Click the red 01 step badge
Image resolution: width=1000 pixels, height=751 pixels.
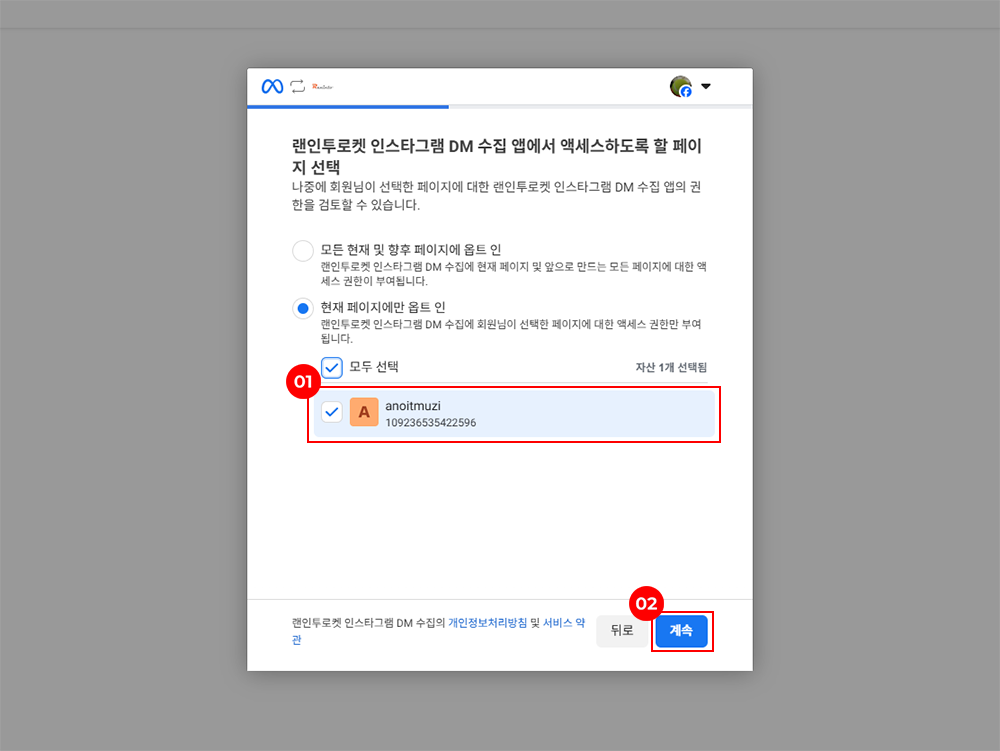click(x=301, y=382)
